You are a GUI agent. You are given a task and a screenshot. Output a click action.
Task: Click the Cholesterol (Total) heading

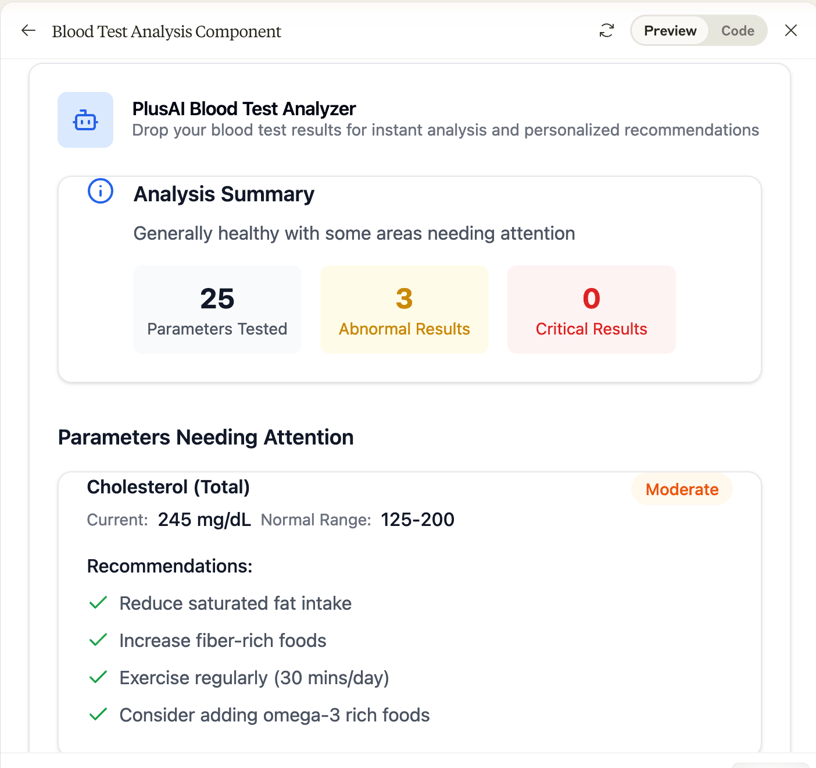click(x=168, y=487)
